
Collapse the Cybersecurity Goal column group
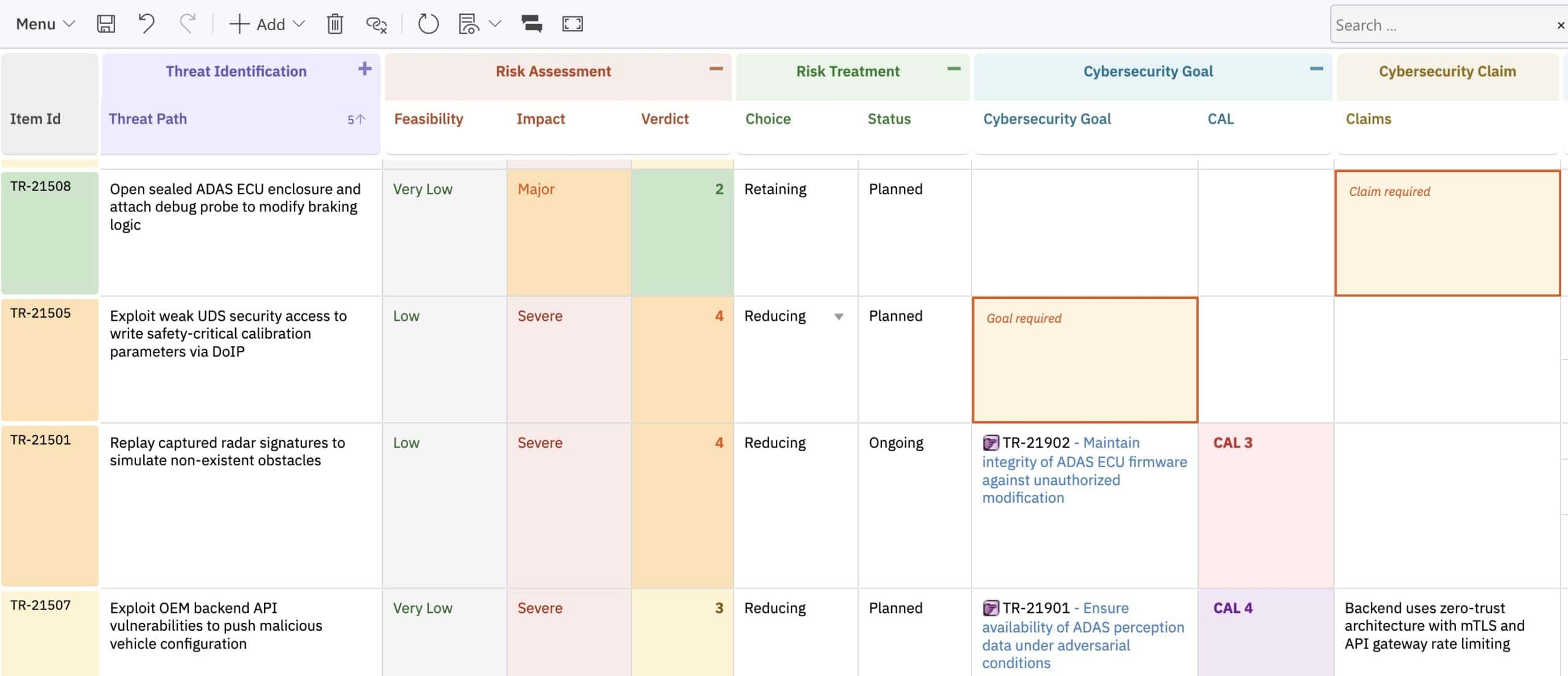tap(1316, 69)
